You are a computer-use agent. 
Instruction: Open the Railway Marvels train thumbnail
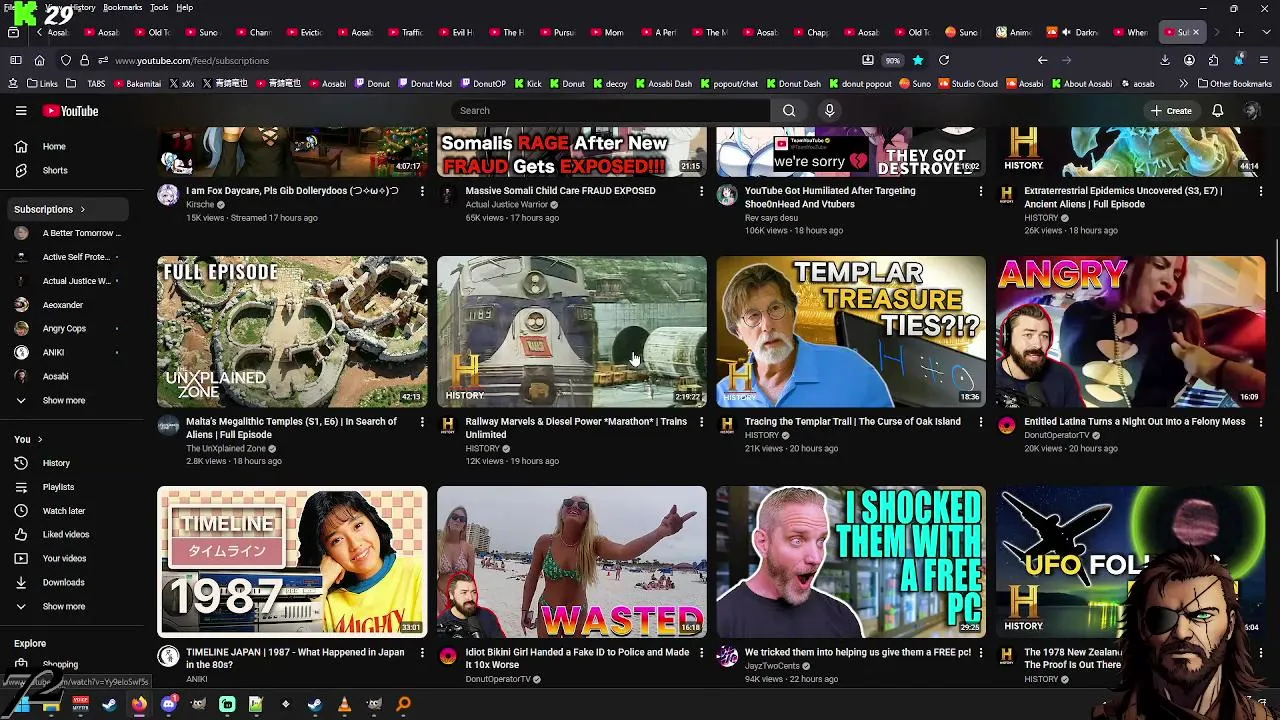pos(571,332)
